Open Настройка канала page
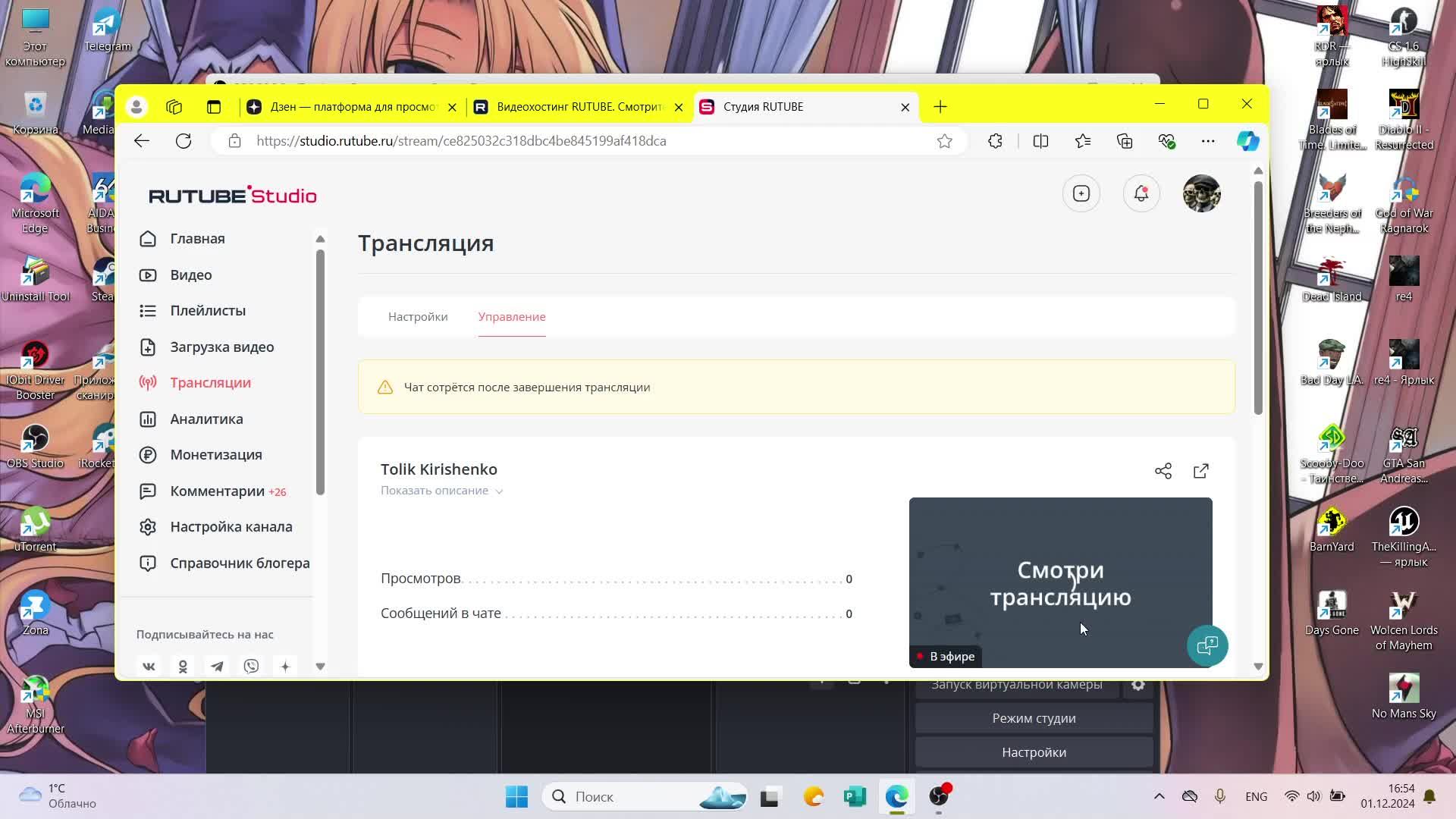The height and width of the screenshot is (819, 1456). click(215, 527)
